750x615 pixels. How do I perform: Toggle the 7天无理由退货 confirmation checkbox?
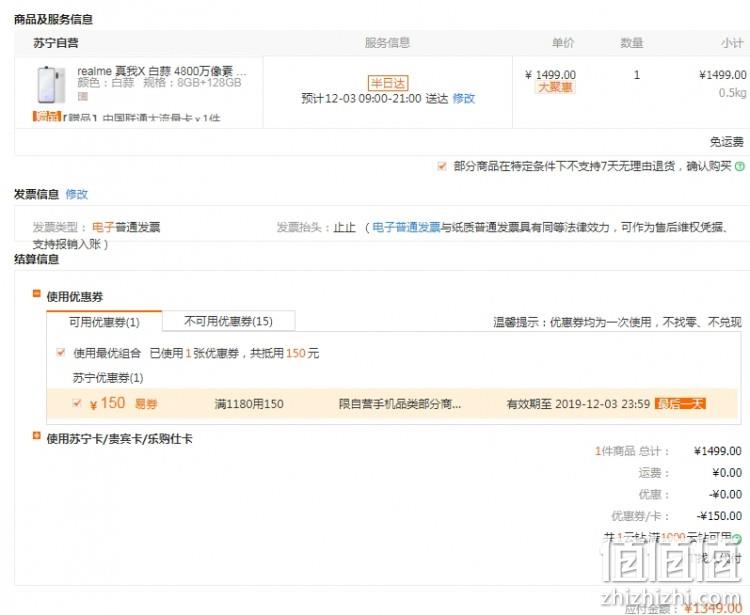pyautogui.click(x=442, y=166)
